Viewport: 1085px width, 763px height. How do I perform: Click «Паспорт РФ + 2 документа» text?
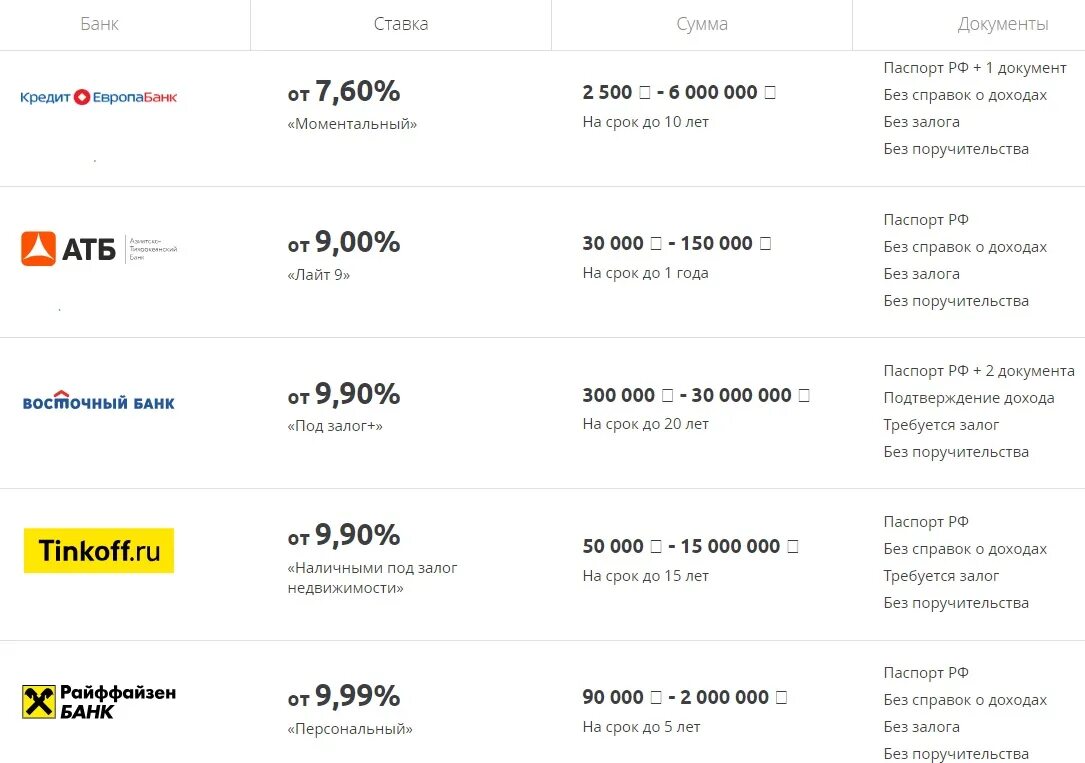point(979,371)
